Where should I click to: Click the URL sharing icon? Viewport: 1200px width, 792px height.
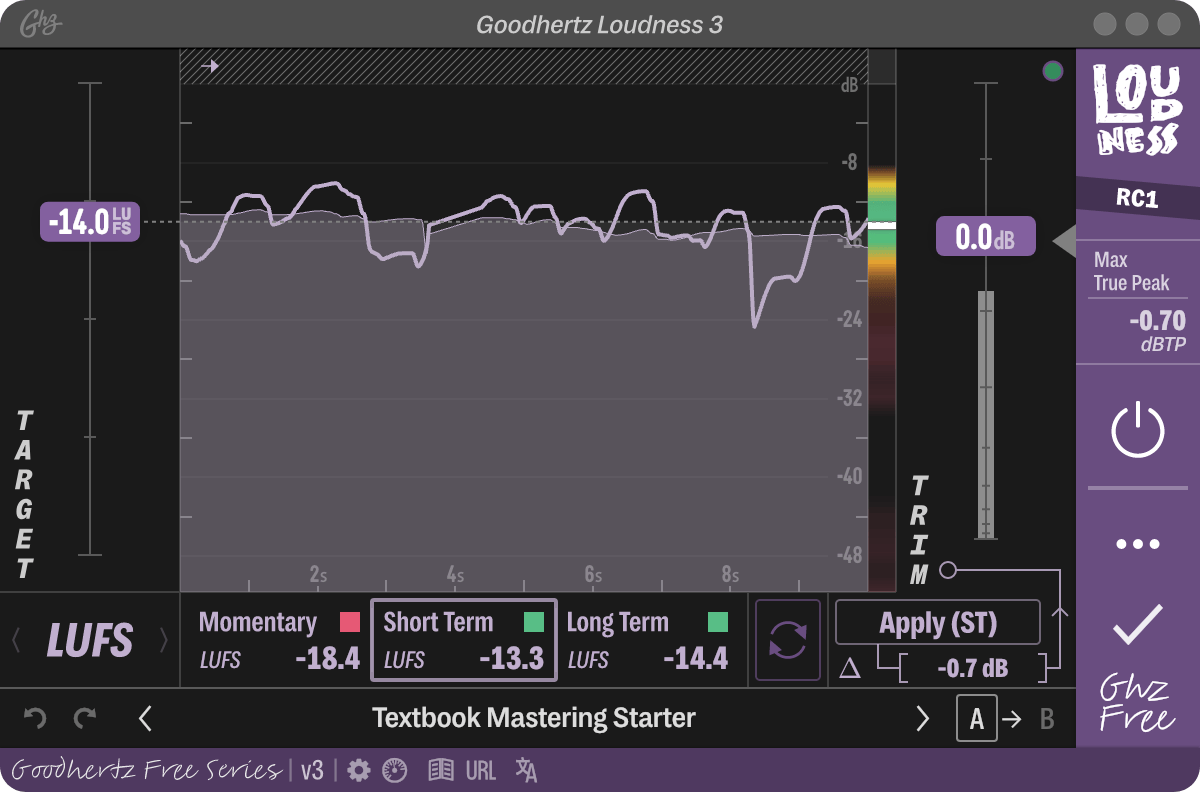click(x=481, y=770)
